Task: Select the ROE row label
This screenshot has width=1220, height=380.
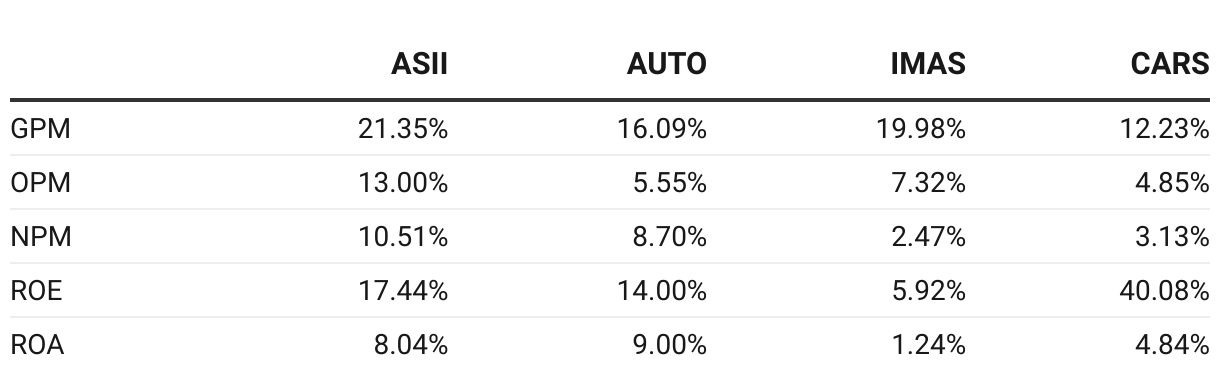Action: (x=36, y=291)
